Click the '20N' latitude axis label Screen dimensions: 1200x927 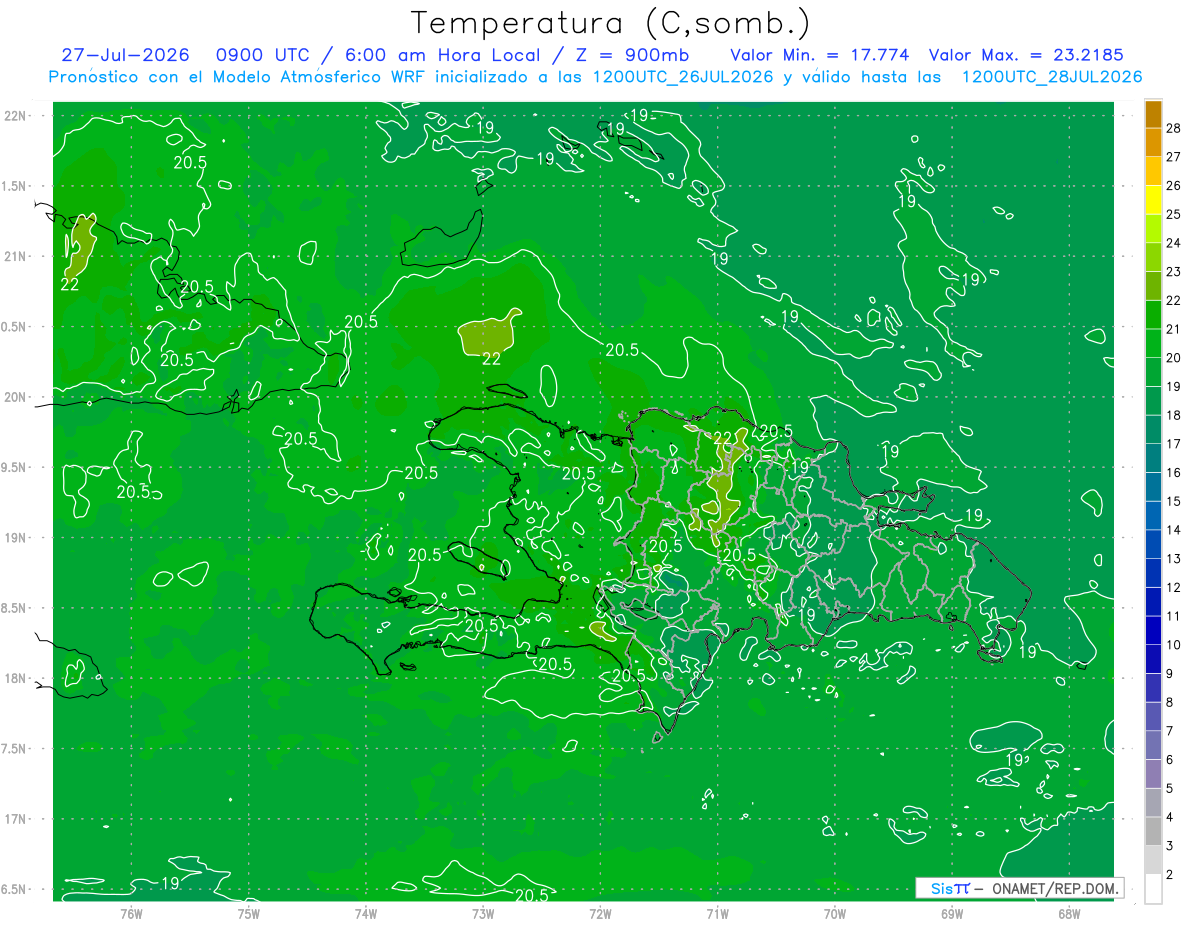pos(16,397)
